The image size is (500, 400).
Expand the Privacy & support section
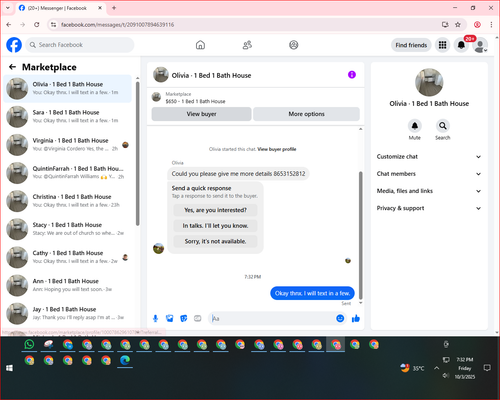429,208
